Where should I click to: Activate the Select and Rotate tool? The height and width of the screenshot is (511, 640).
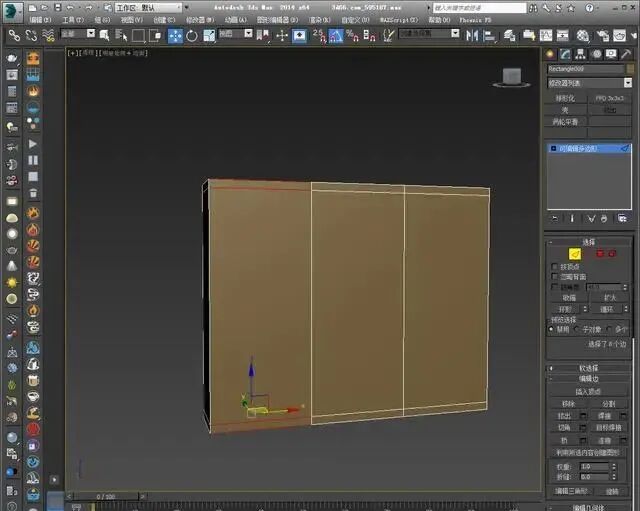click(192, 36)
